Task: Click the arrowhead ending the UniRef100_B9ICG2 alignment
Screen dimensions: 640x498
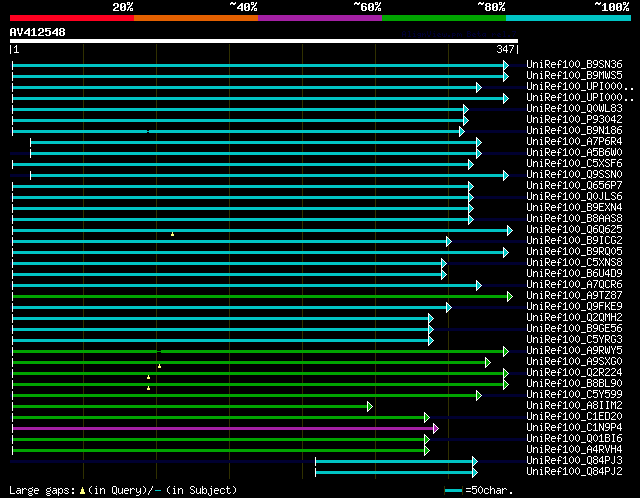Action: 449,242
